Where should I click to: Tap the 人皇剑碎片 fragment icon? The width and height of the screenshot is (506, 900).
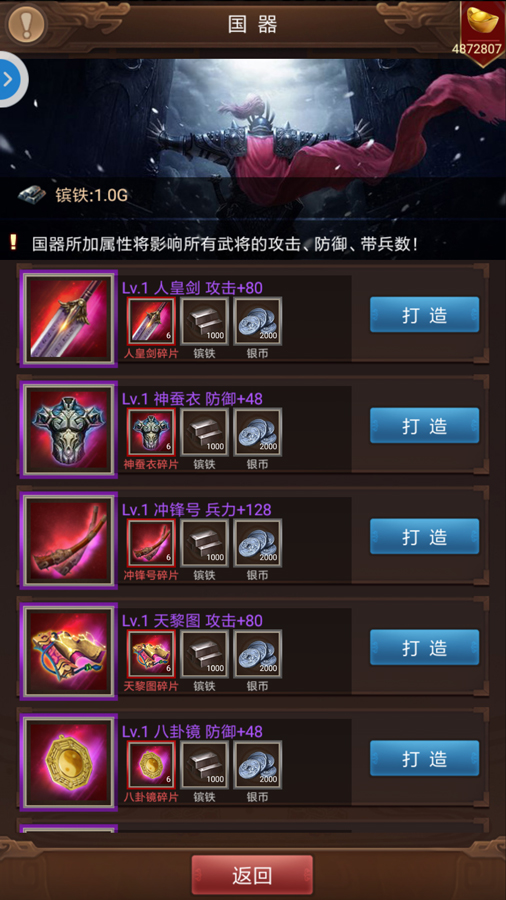click(x=151, y=321)
